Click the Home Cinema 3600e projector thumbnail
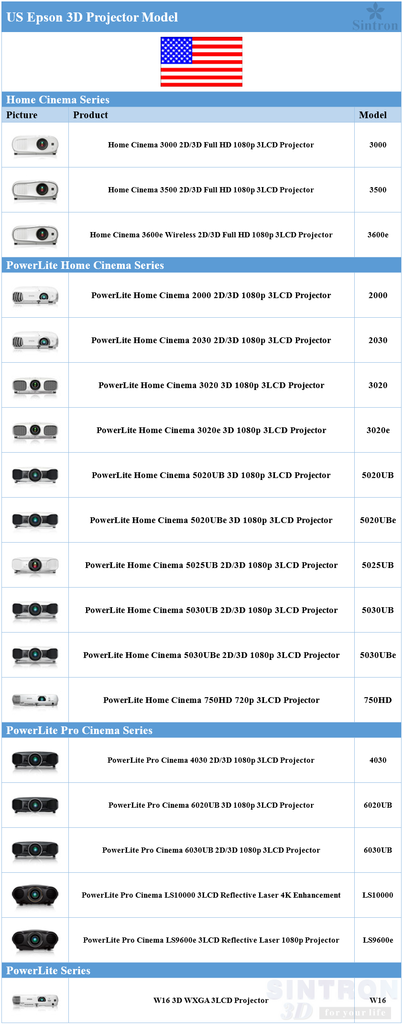Viewport: 403px width, 1024px height. [x=35, y=234]
